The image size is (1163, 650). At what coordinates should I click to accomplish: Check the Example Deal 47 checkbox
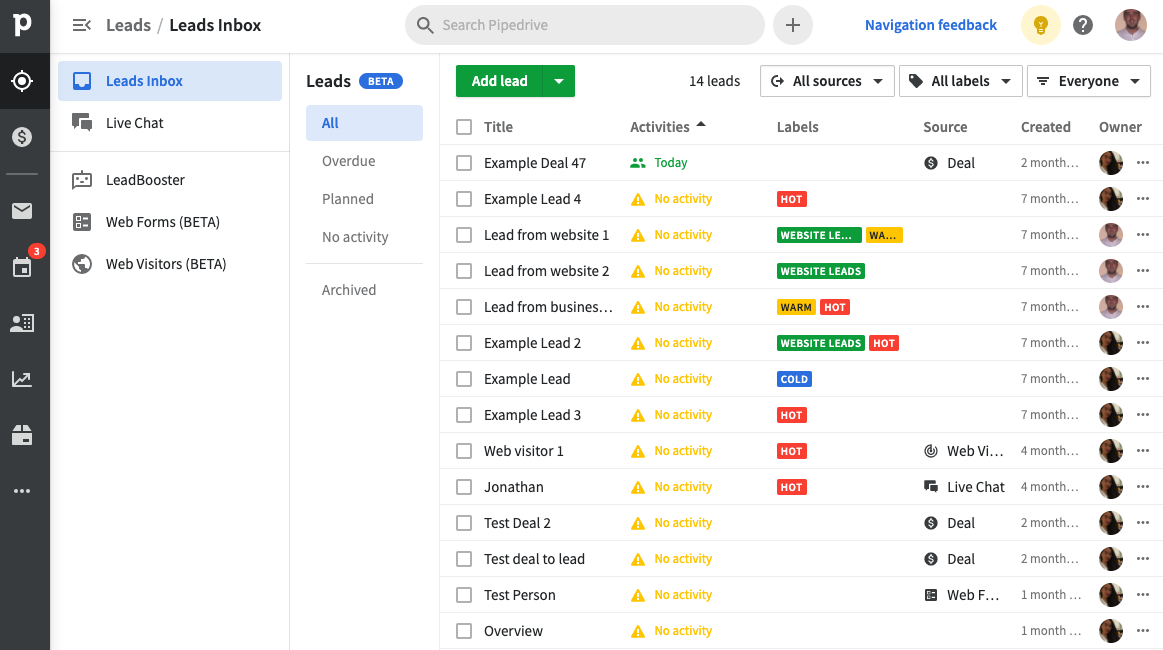pyautogui.click(x=464, y=162)
